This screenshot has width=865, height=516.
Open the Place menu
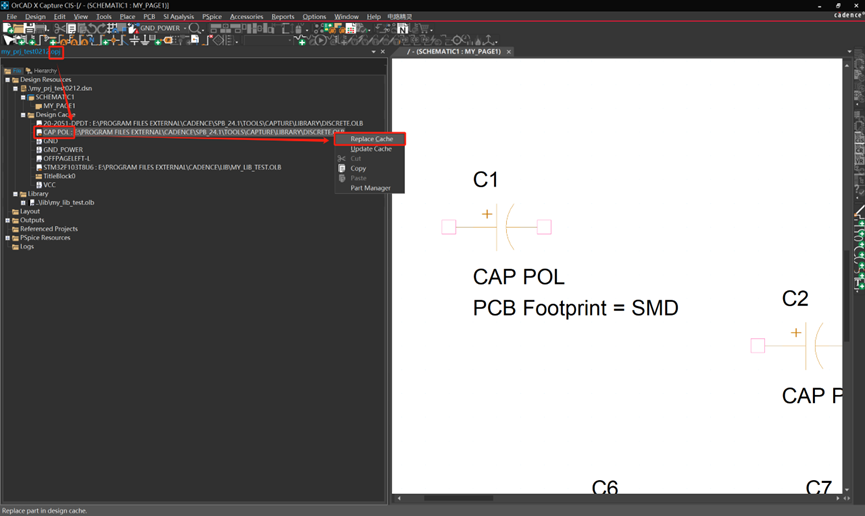pyautogui.click(x=127, y=17)
